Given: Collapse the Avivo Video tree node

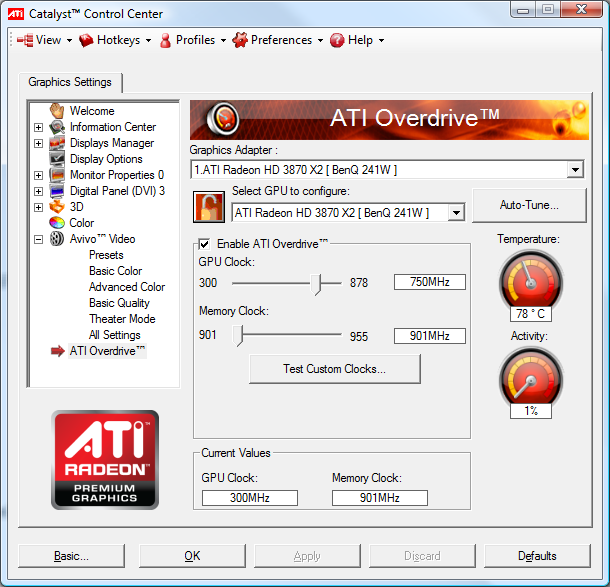Looking at the screenshot, I should coord(38,239).
